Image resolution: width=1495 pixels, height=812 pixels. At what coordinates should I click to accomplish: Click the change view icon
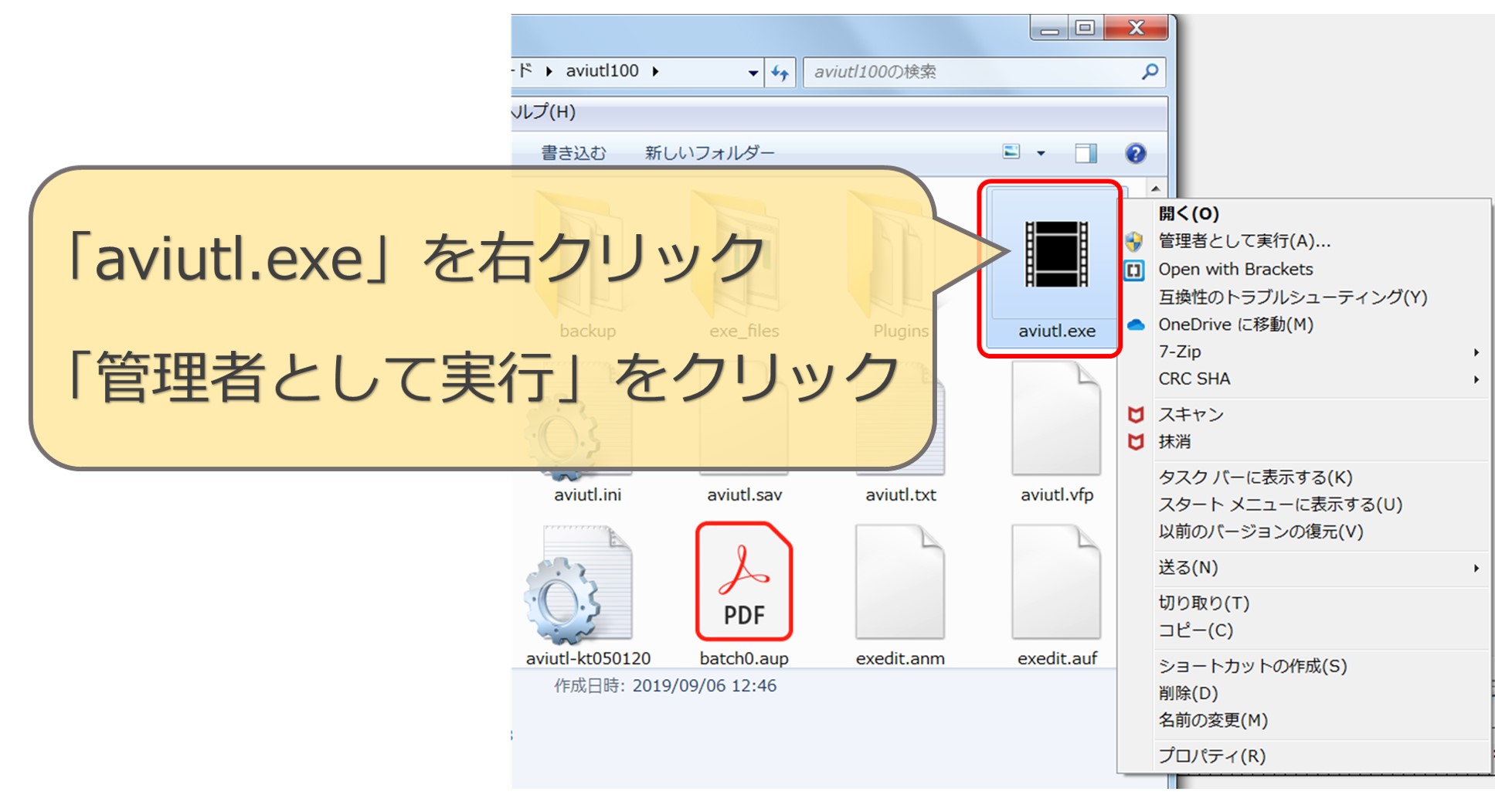[x=1011, y=152]
